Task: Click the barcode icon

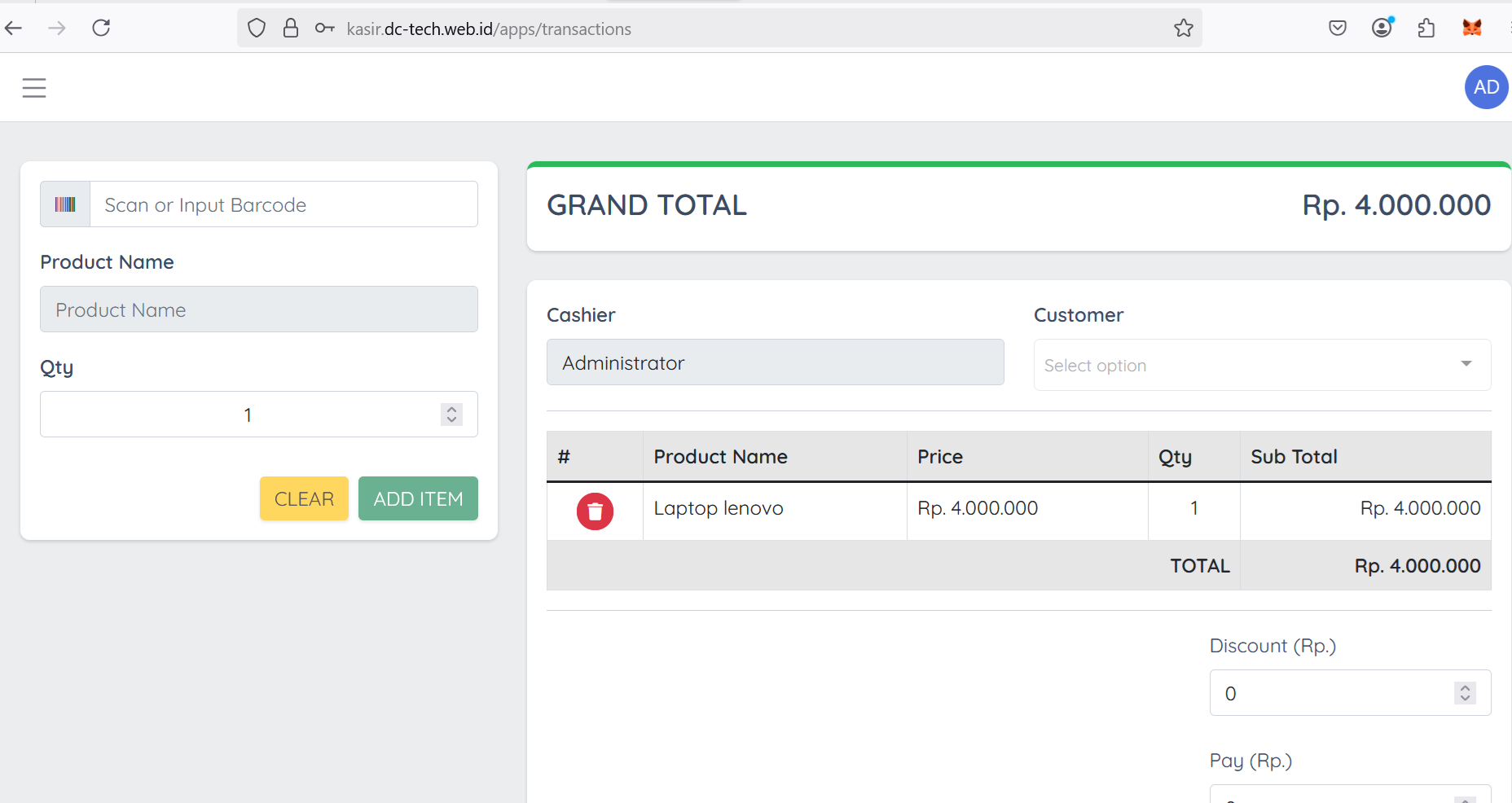Action: click(x=65, y=204)
